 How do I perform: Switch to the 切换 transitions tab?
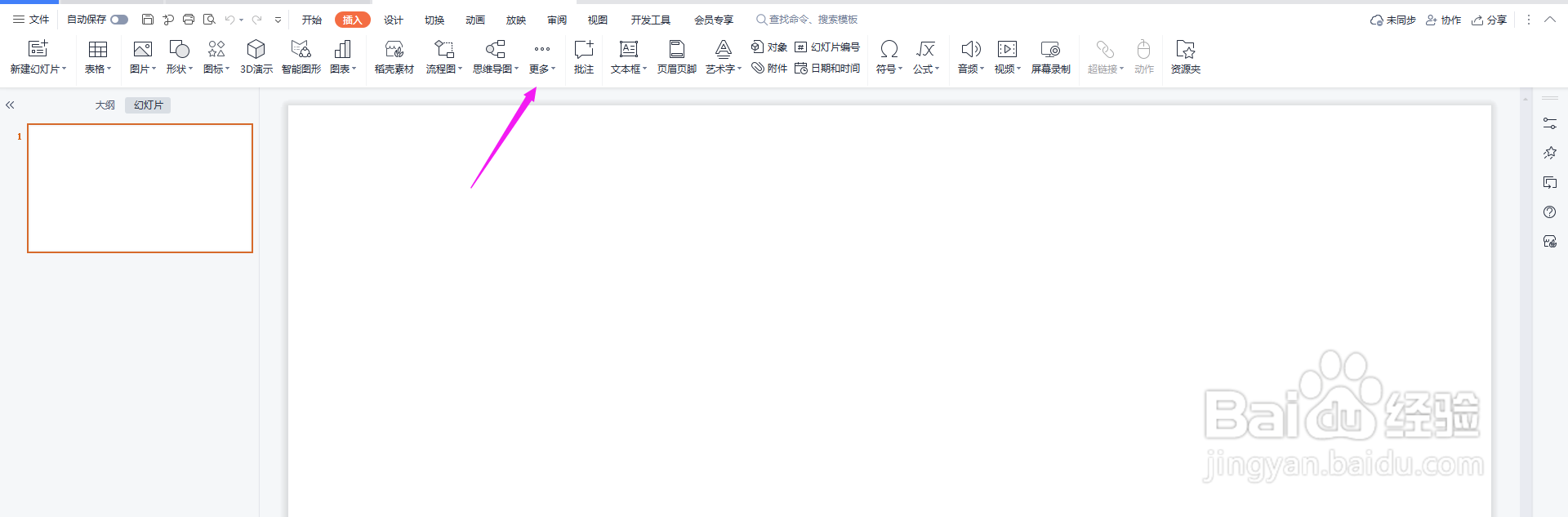click(434, 20)
